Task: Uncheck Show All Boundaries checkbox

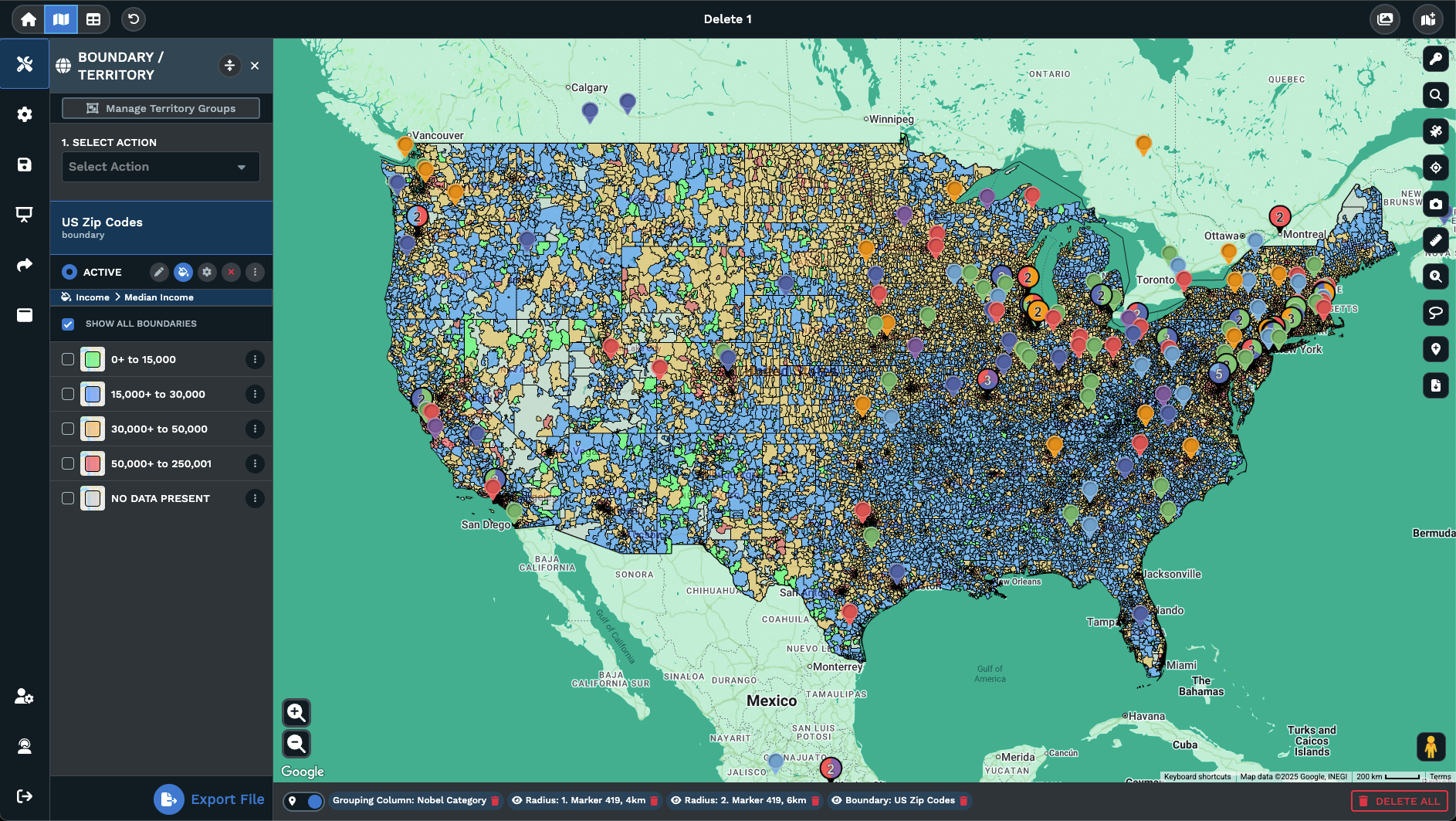Action: (68, 324)
